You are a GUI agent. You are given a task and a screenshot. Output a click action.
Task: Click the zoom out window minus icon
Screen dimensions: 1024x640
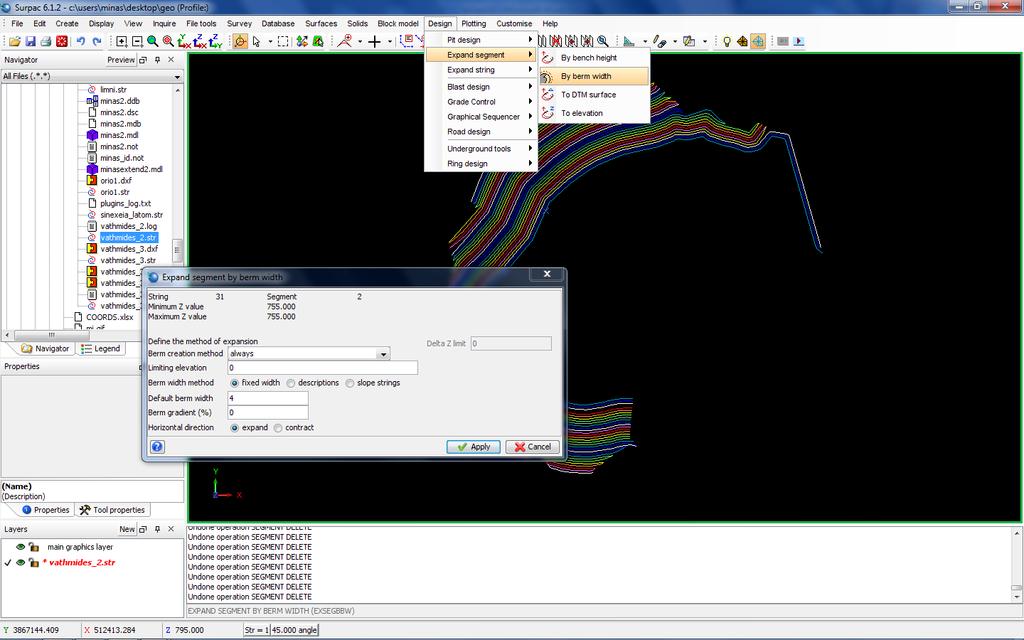[137, 41]
